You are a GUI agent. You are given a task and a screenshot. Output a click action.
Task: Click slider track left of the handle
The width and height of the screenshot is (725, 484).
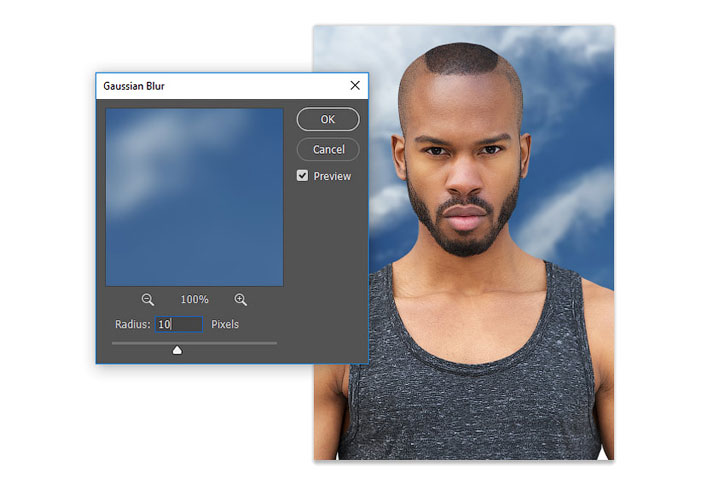click(140, 343)
